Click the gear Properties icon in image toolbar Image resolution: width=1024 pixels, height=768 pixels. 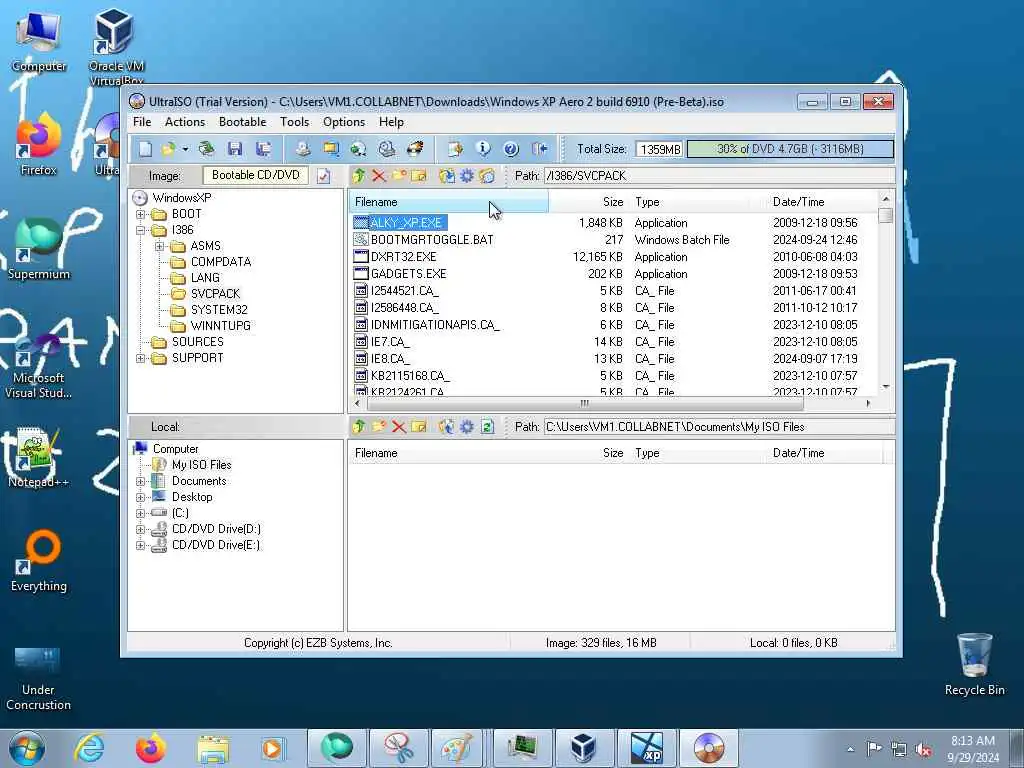tap(467, 176)
